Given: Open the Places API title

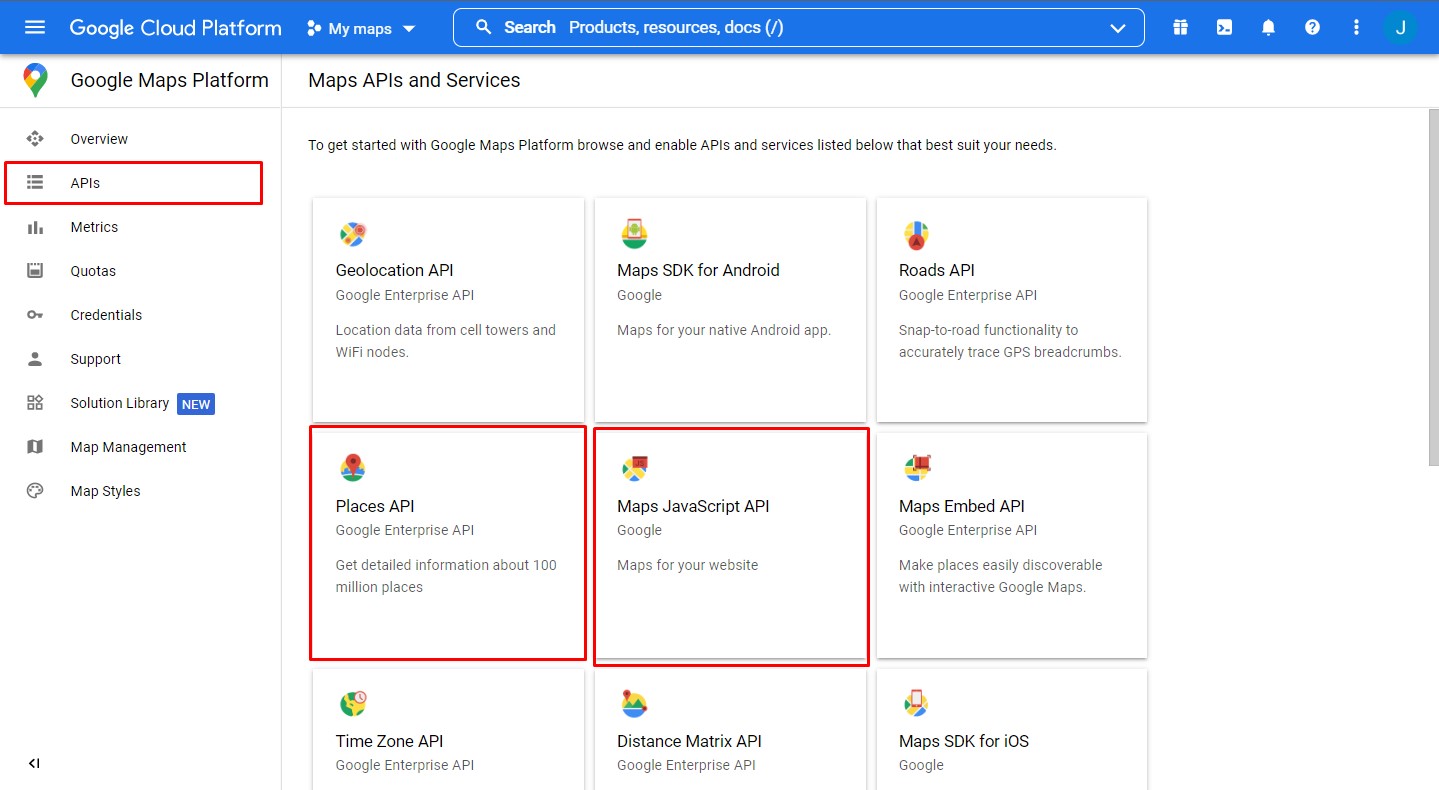Looking at the screenshot, I should [x=375, y=506].
